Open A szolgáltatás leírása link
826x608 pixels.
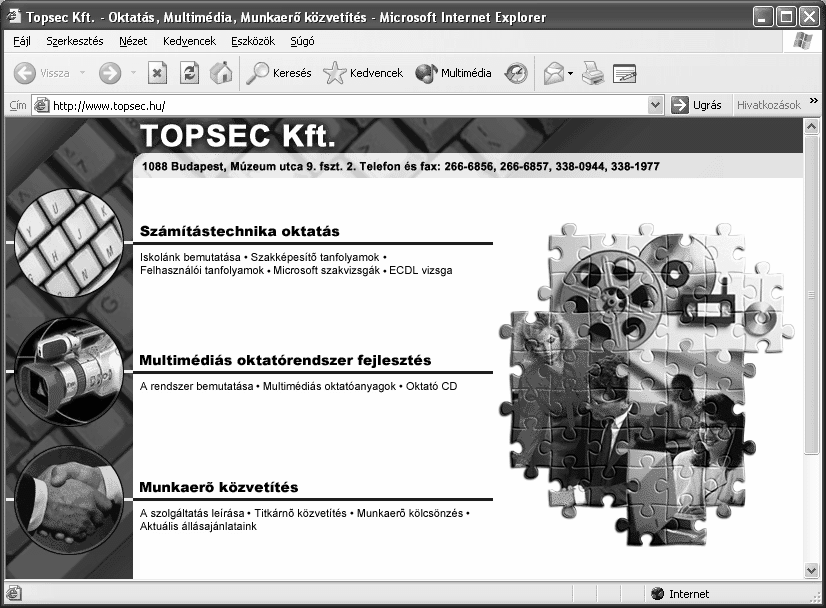(x=192, y=513)
